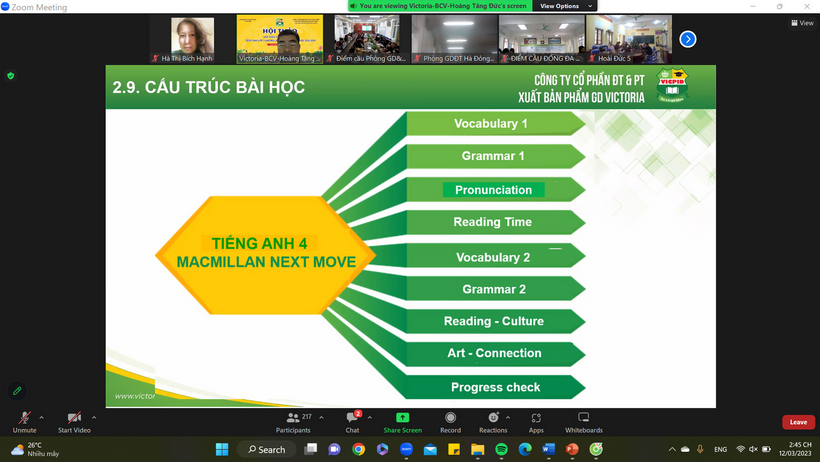The image size is (820, 462).
Task: Open the Teams Chat taskbar icon
Action: pos(334,449)
